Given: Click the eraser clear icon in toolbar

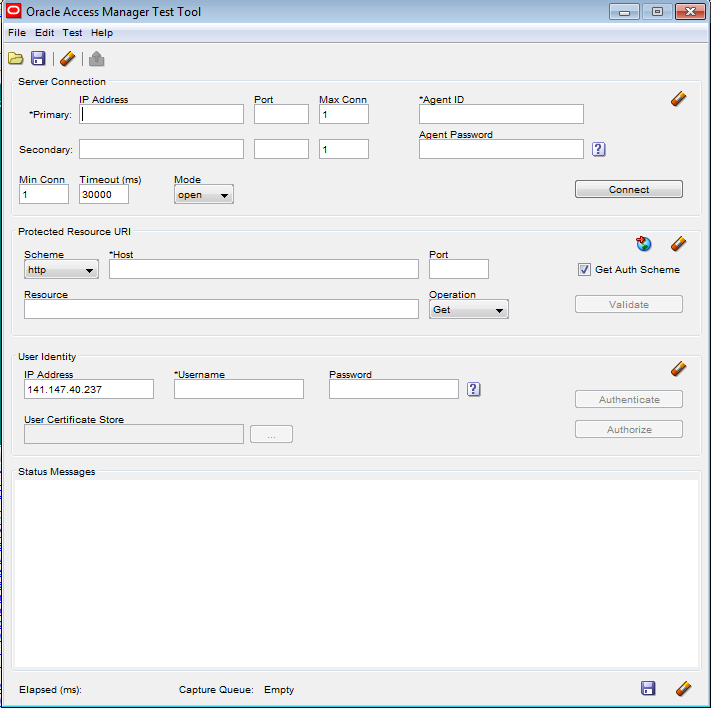Looking at the screenshot, I should (68, 59).
